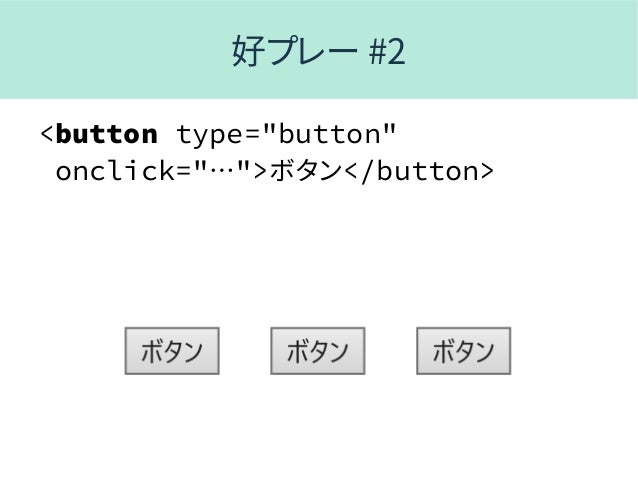
Task: Click the second ボタン button in the row
Action: pyautogui.click(x=317, y=351)
